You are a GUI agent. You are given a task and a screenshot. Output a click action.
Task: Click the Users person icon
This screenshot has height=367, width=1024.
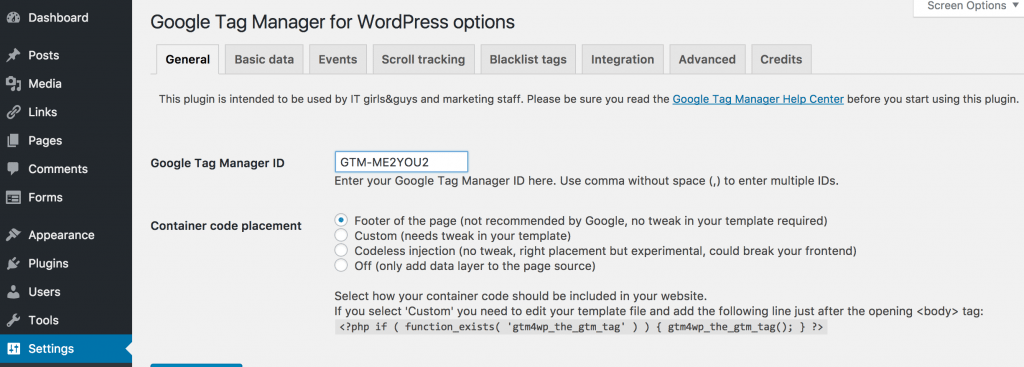(x=12, y=292)
